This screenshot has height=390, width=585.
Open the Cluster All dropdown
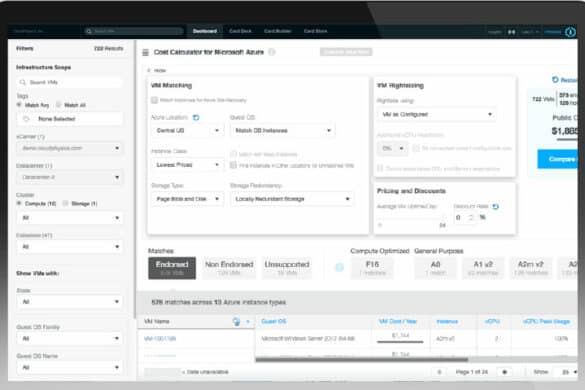[69, 218]
